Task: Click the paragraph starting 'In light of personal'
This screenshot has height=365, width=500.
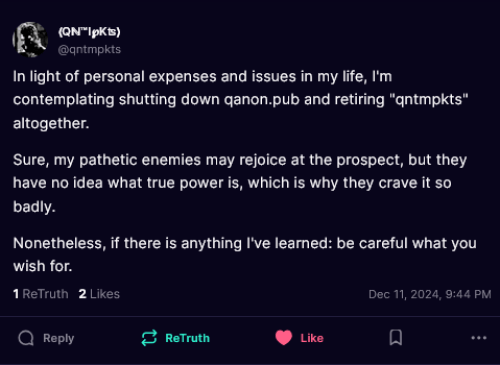Action: [241, 100]
